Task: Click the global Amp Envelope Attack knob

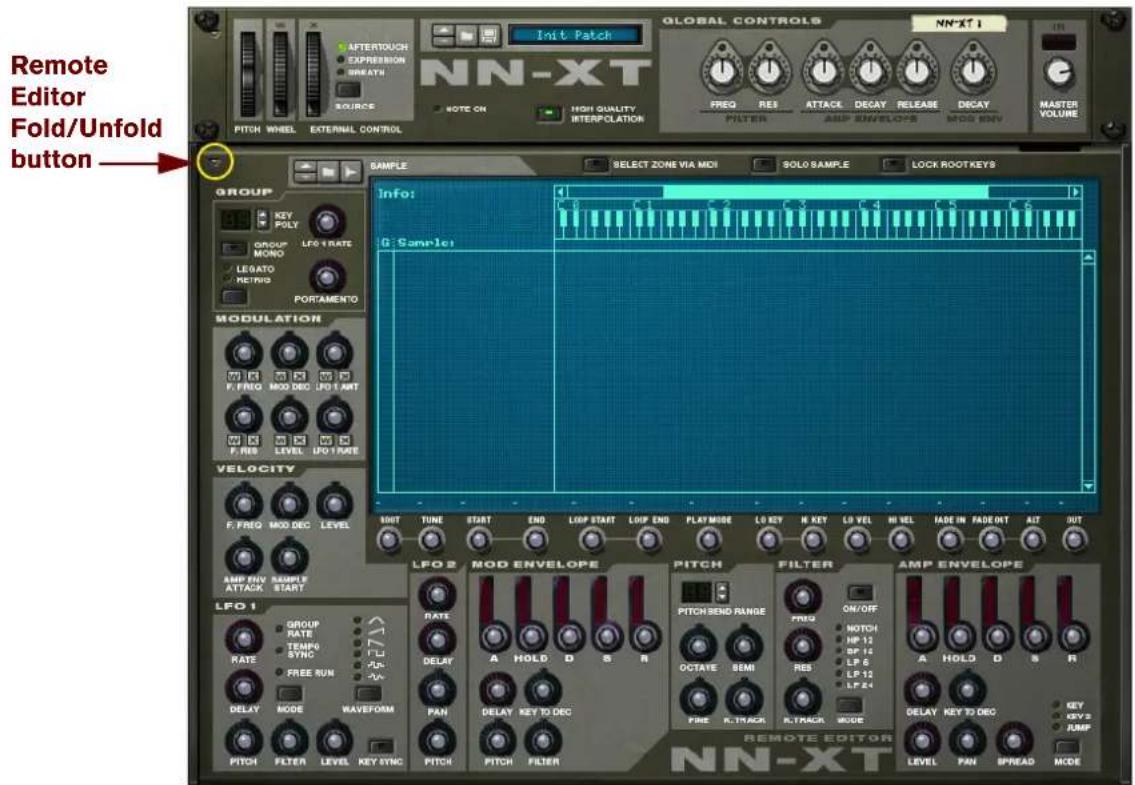Action: pyautogui.click(x=824, y=70)
